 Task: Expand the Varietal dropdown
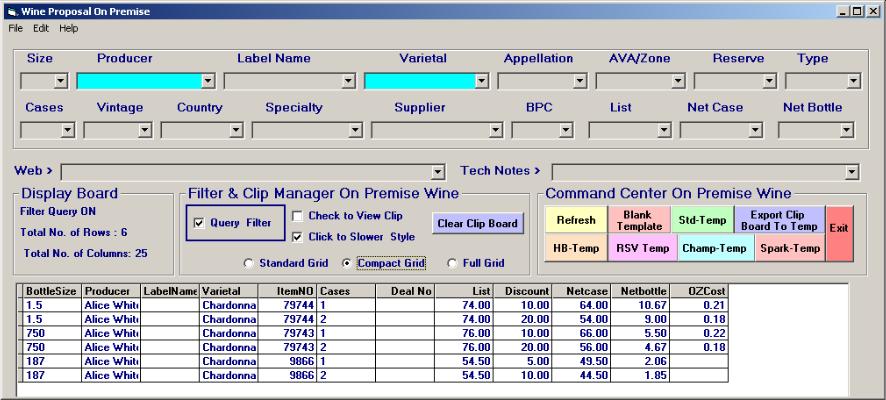pos(481,81)
